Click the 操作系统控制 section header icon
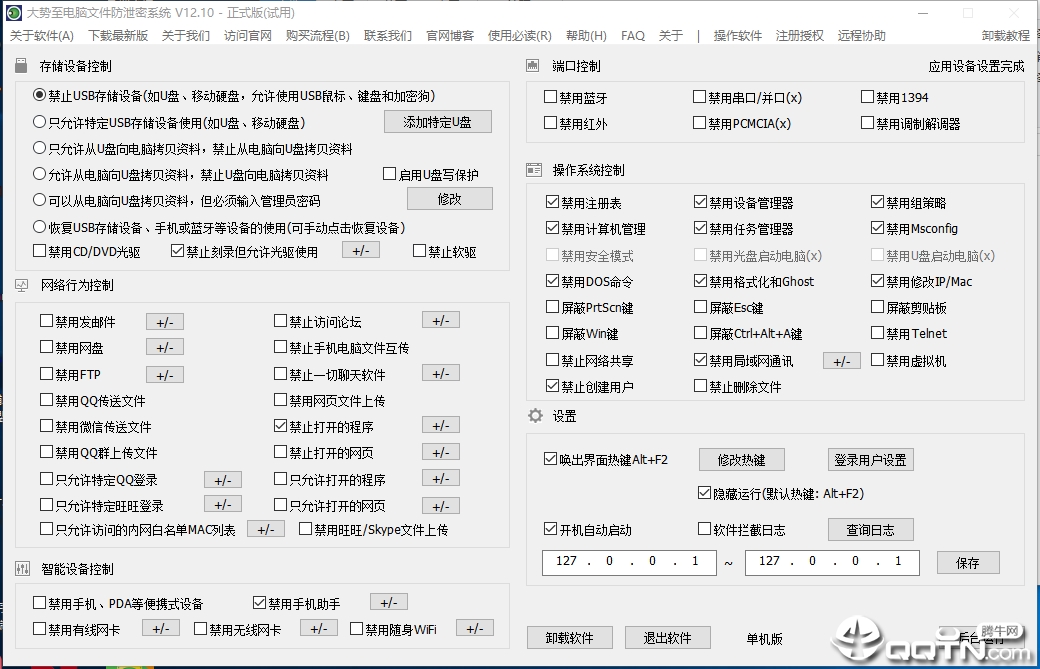The height and width of the screenshot is (669, 1040). point(534,170)
